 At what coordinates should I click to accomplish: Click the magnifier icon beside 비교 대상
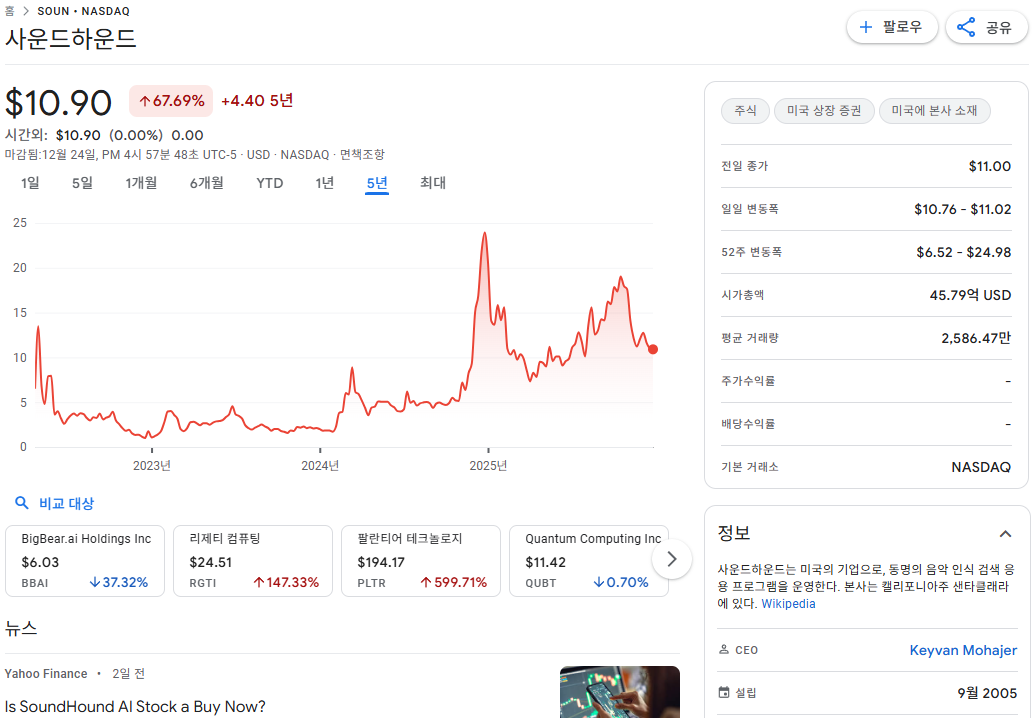tap(22, 503)
